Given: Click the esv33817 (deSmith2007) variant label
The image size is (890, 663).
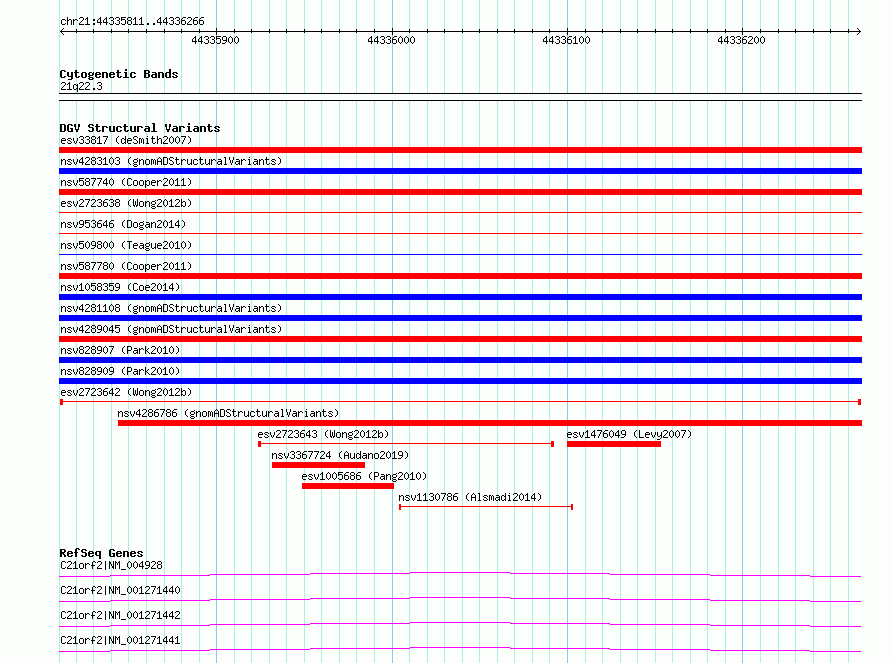Looking at the screenshot, I should tap(126, 140).
